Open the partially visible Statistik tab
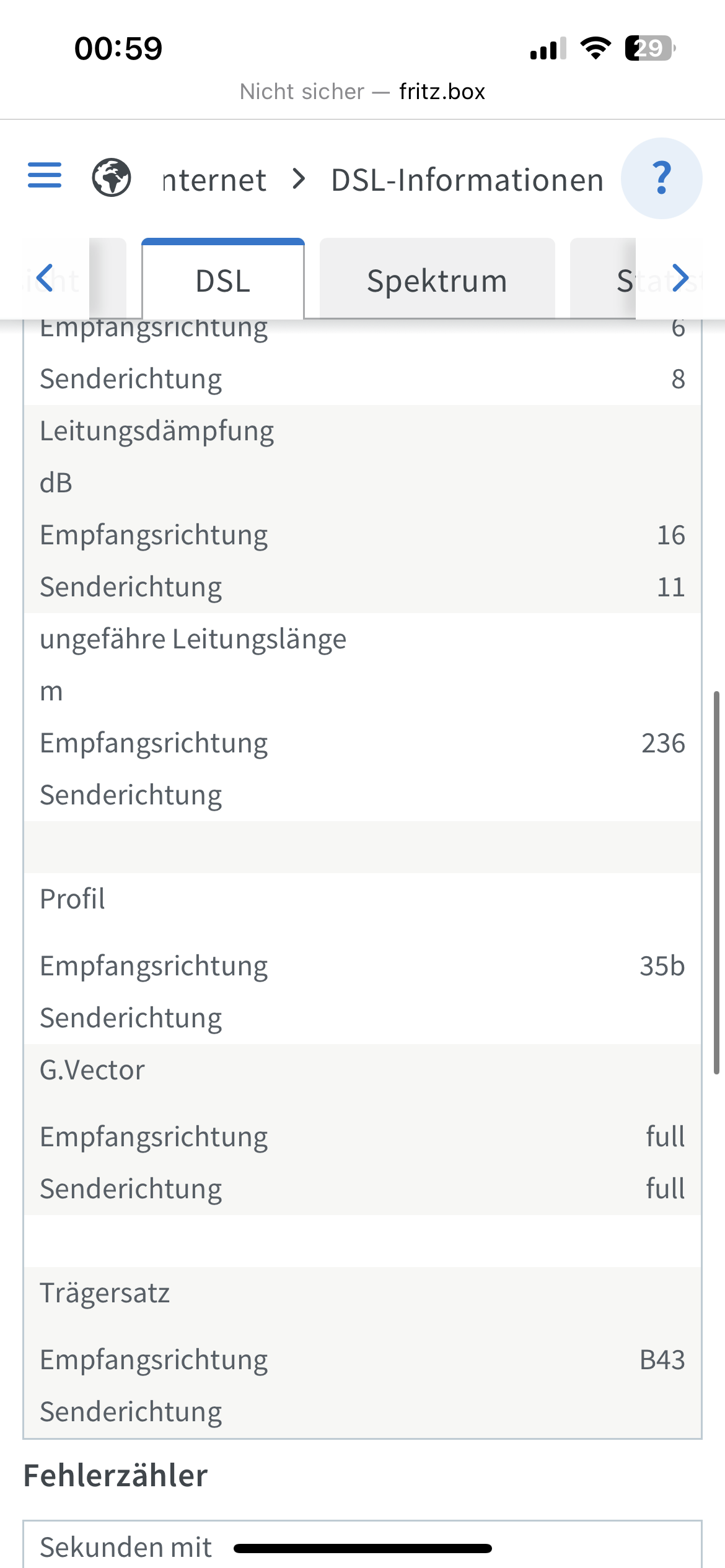The height and width of the screenshot is (1568, 725). point(625,281)
